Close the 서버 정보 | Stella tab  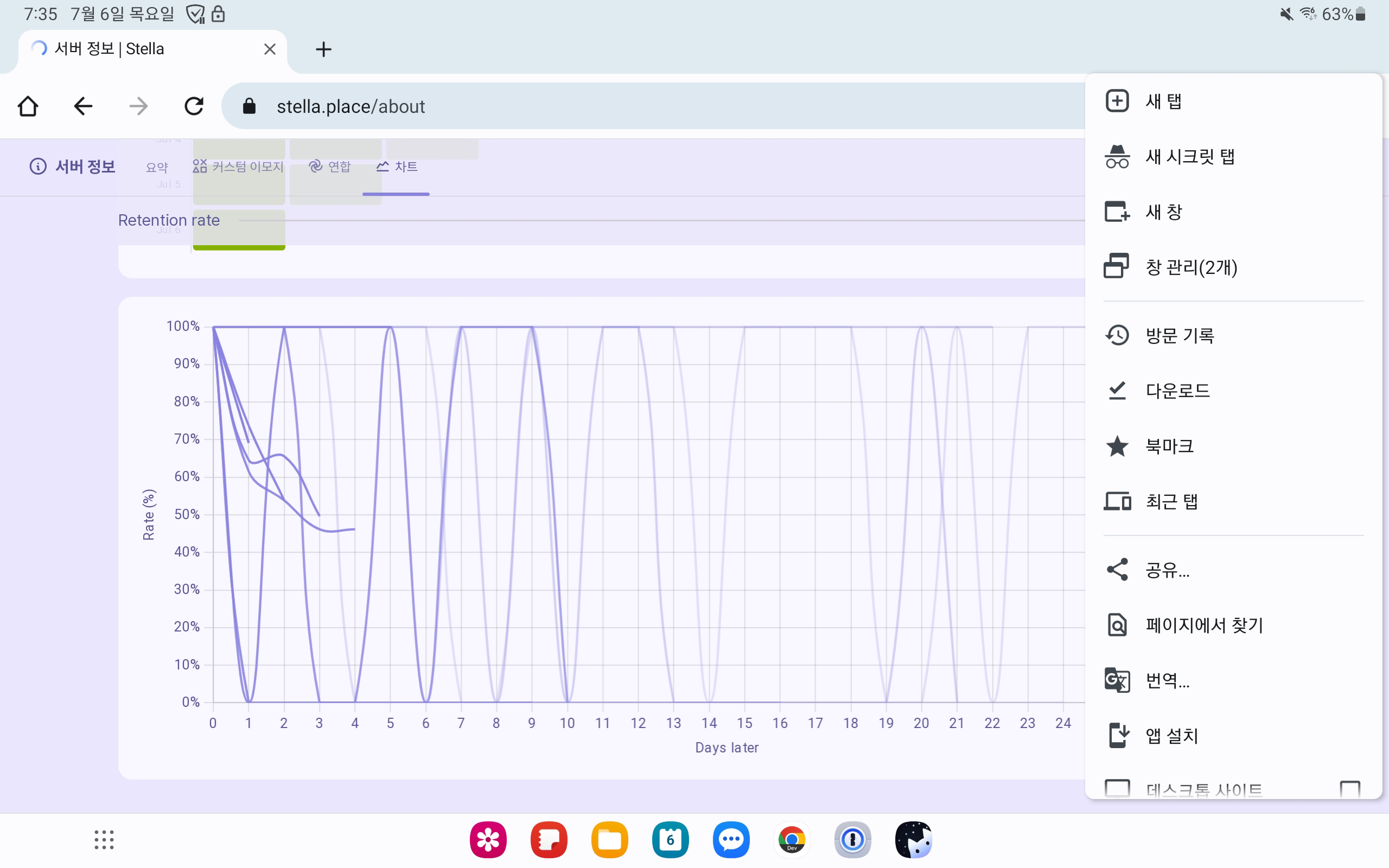tap(270, 49)
